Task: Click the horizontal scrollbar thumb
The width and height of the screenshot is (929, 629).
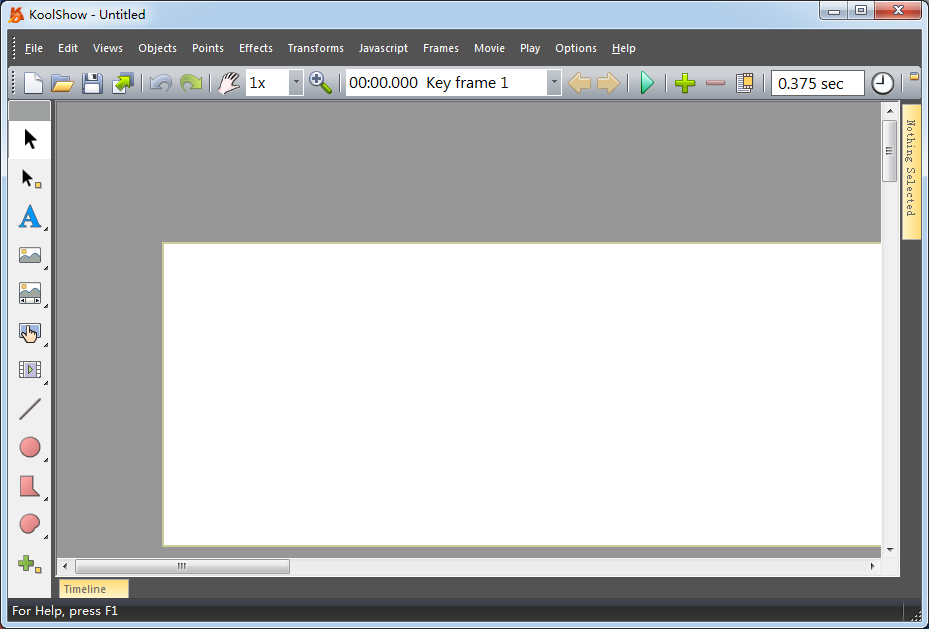Action: click(x=182, y=566)
